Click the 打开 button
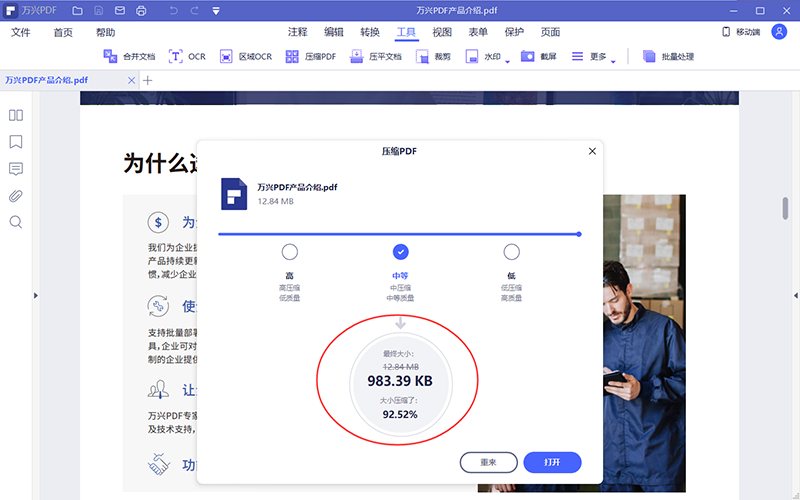Image resolution: width=800 pixels, height=500 pixels. [x=552, y=462]
